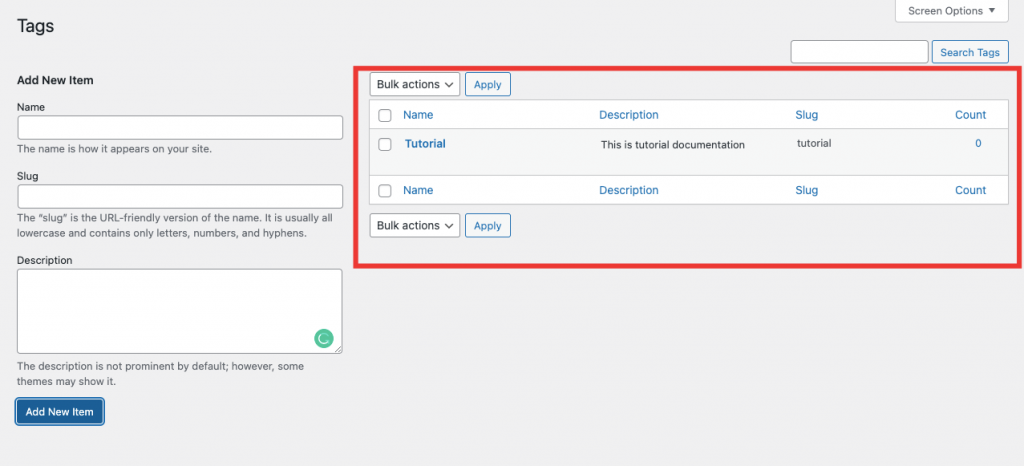The image size is (1024, 466).
Task: Open the Tutorial tag link
Action: coord(425,144)
